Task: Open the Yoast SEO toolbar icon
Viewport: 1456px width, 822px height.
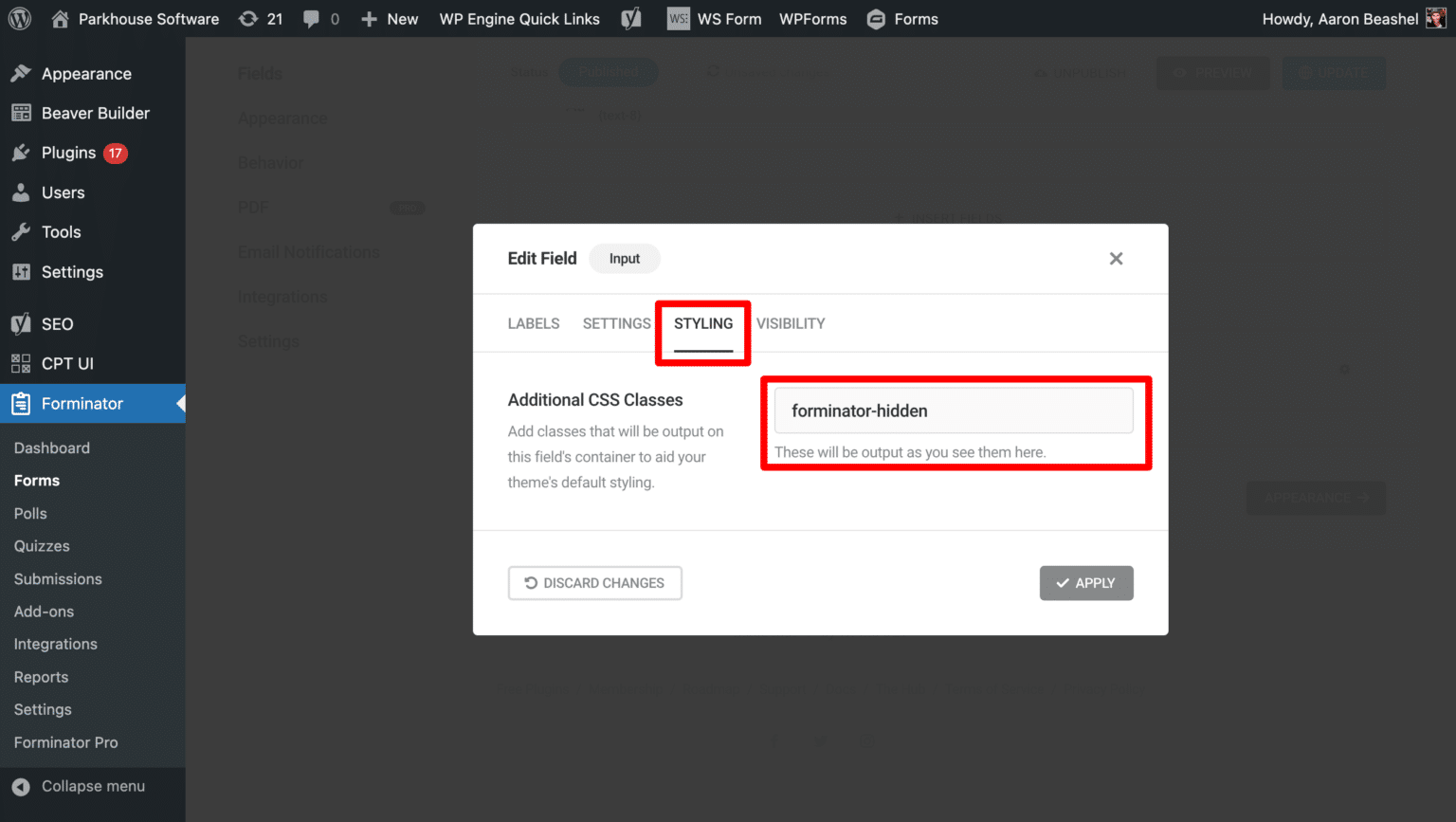Action: point(630,18)
